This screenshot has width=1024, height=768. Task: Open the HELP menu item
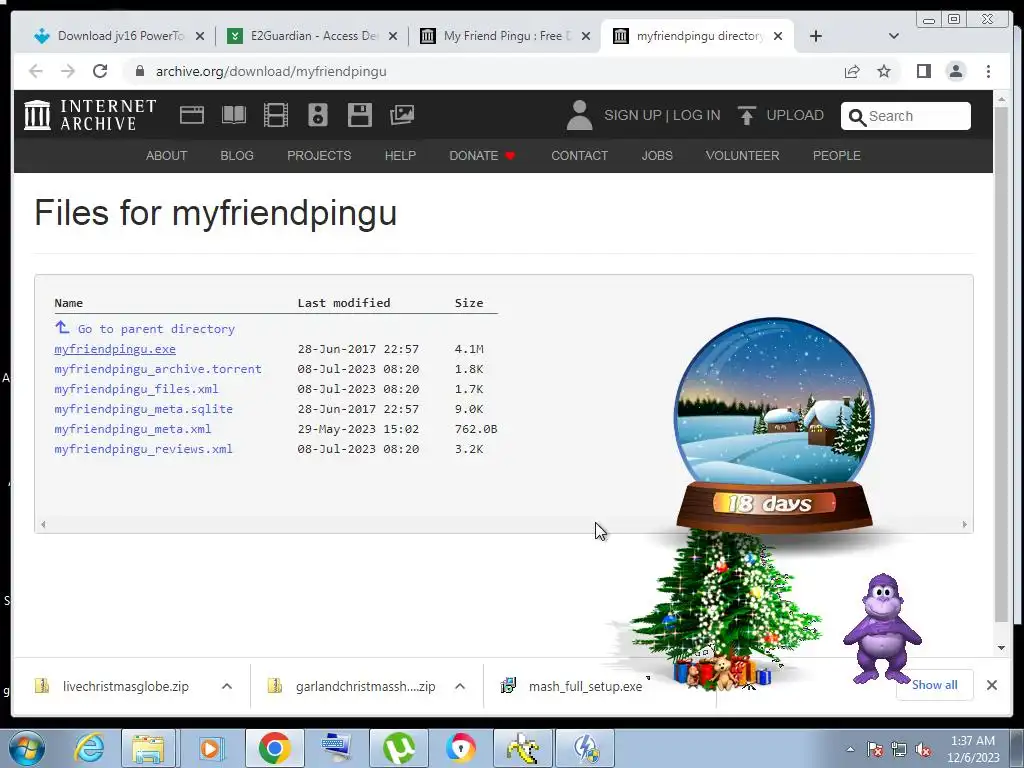(x=400, y=155)
